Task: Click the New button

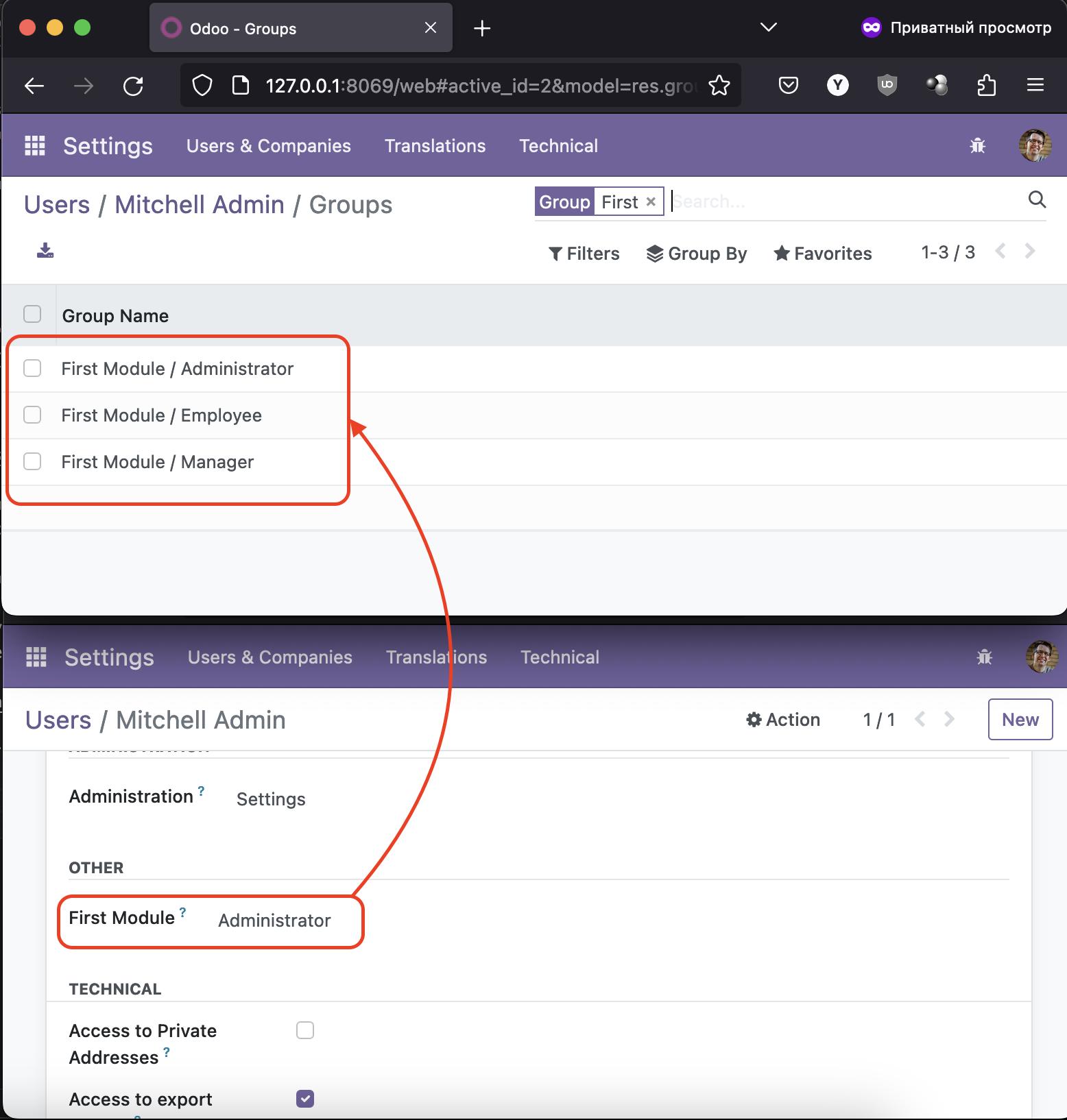Action: [x=1020, y=720]
